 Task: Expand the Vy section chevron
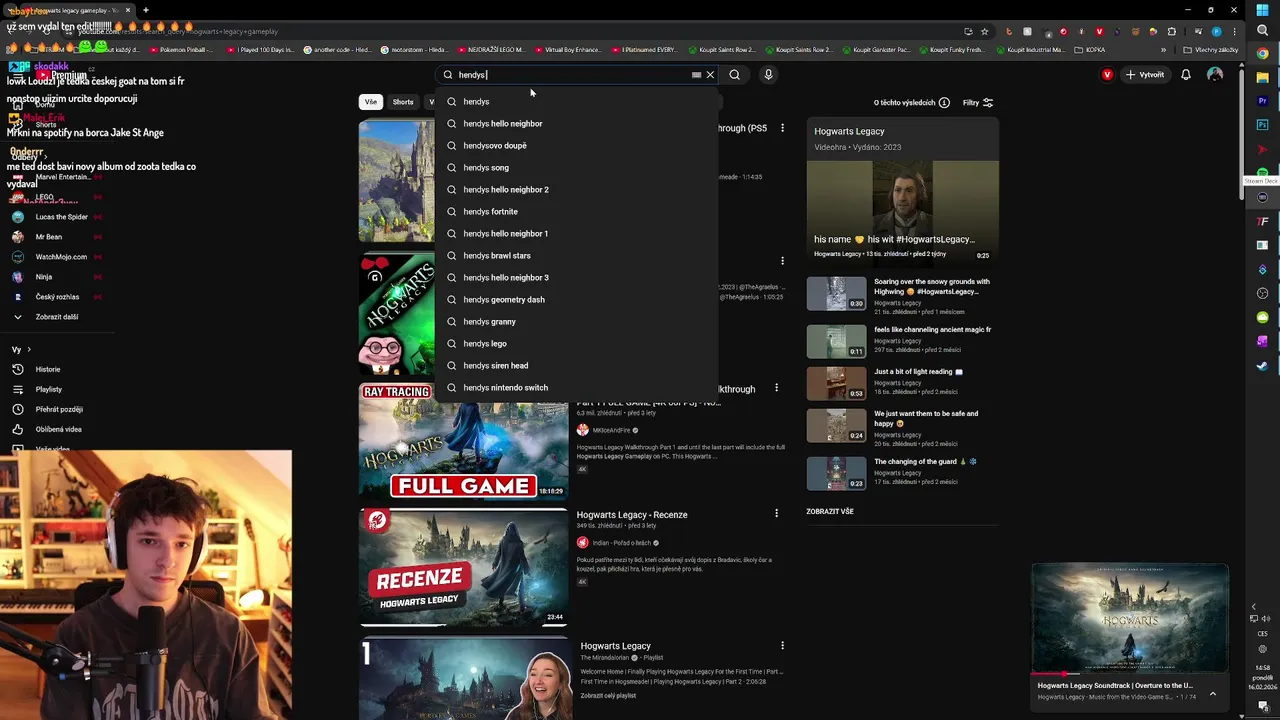click(x=29, y=350)
